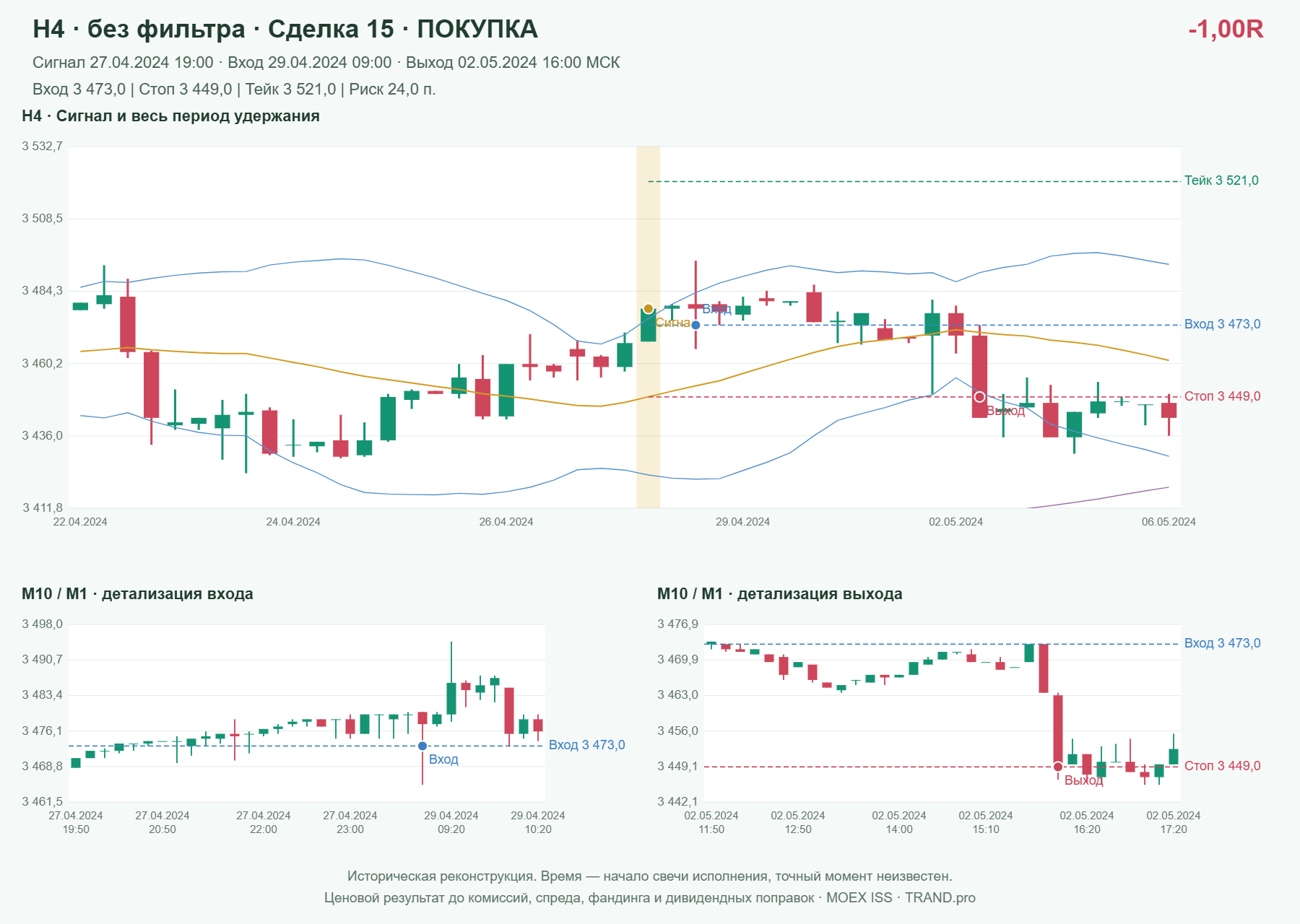Click the blue Вход dot on H4 chart
The height and width of the screenshot is (924, 1300).
click(695, 325)
